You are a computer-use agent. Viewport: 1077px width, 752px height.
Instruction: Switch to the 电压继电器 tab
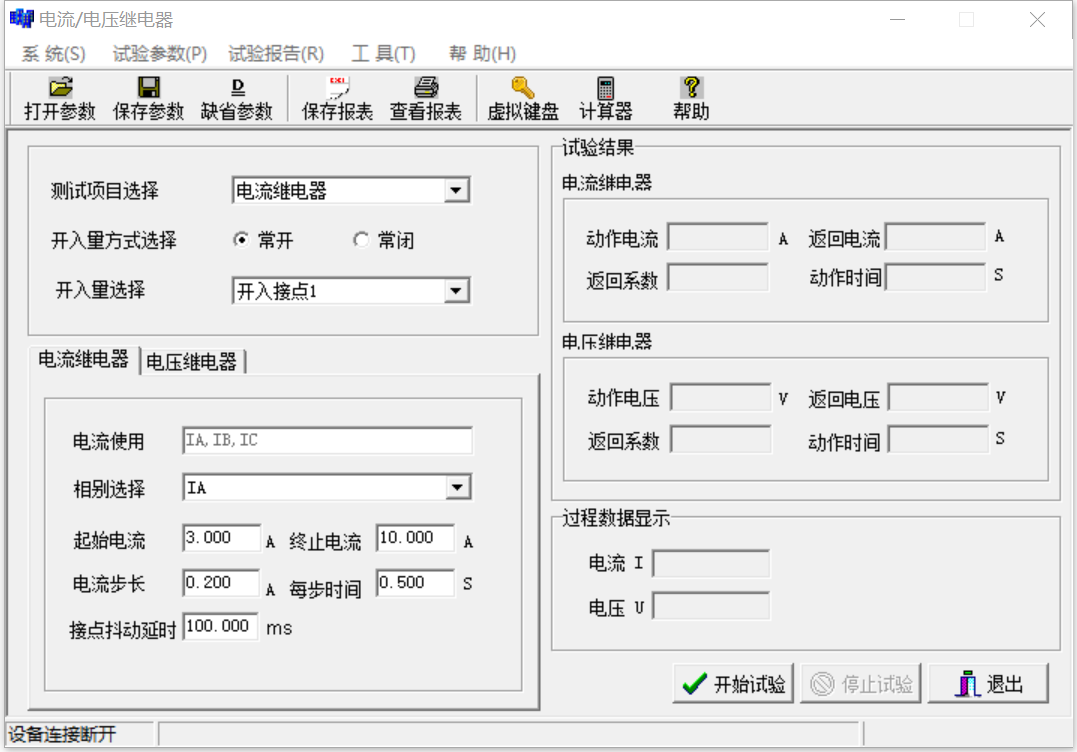[194, 362]
